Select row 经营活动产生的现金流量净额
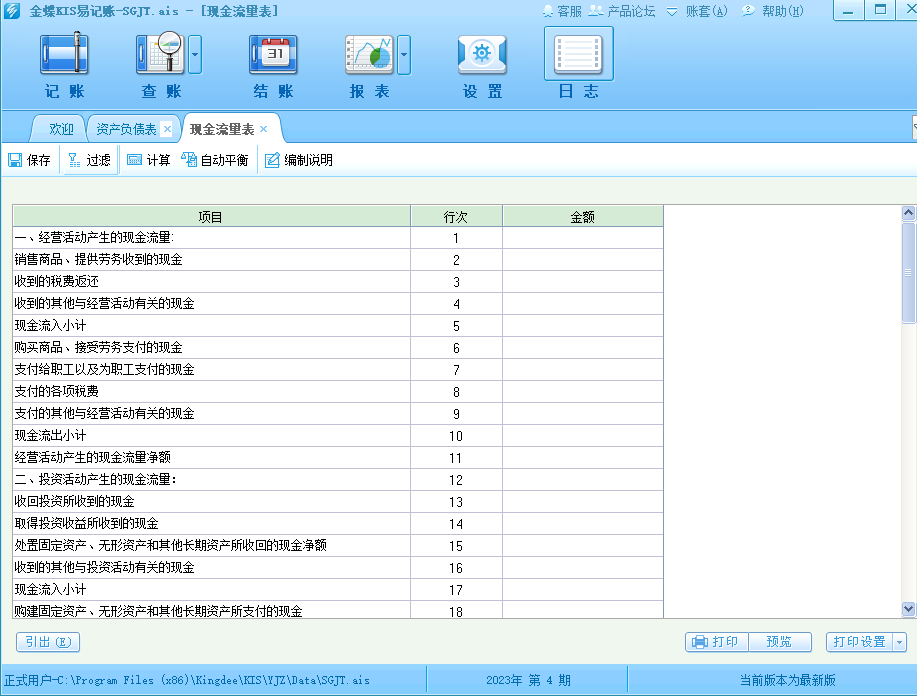Image resolution: width=917 pixels, height=696 pixels. [x=338, y=458]
